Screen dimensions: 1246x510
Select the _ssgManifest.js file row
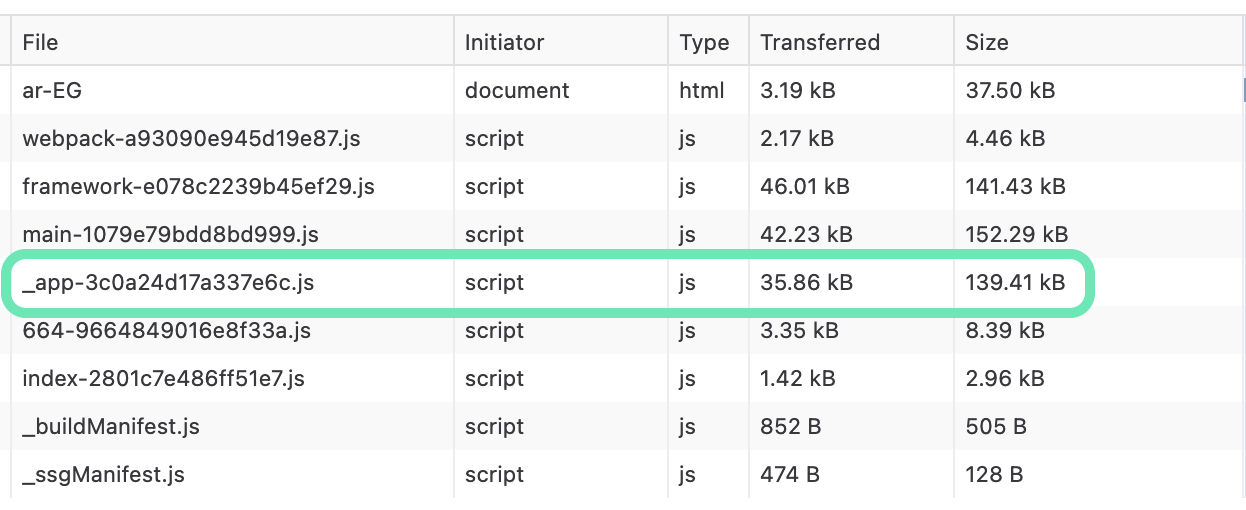tap(103, 474)
